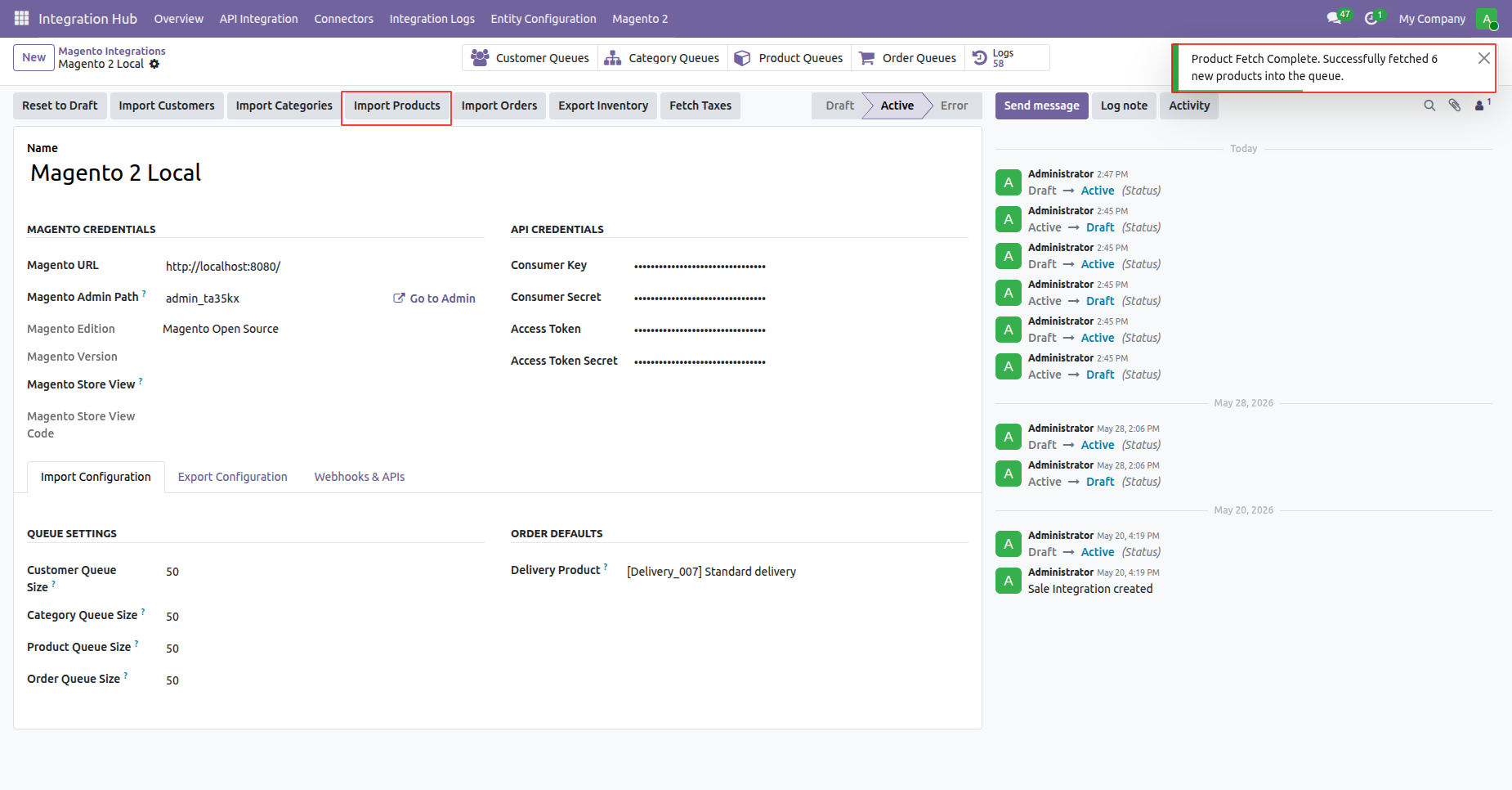Click the Log note button
The height and width of the screenshot is (790, 1512).
[1124, 105]
